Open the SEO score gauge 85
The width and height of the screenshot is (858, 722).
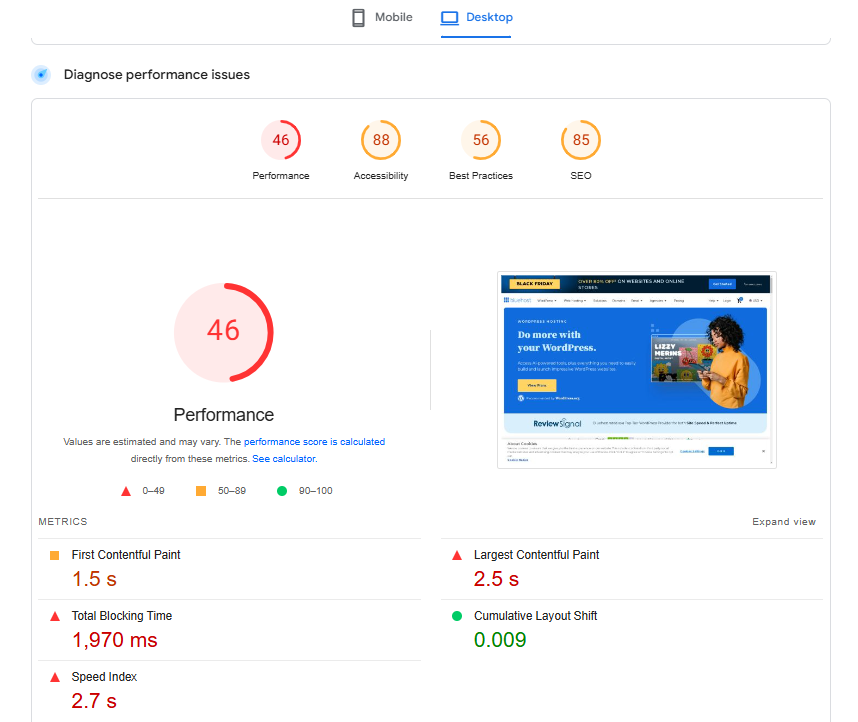581,140
